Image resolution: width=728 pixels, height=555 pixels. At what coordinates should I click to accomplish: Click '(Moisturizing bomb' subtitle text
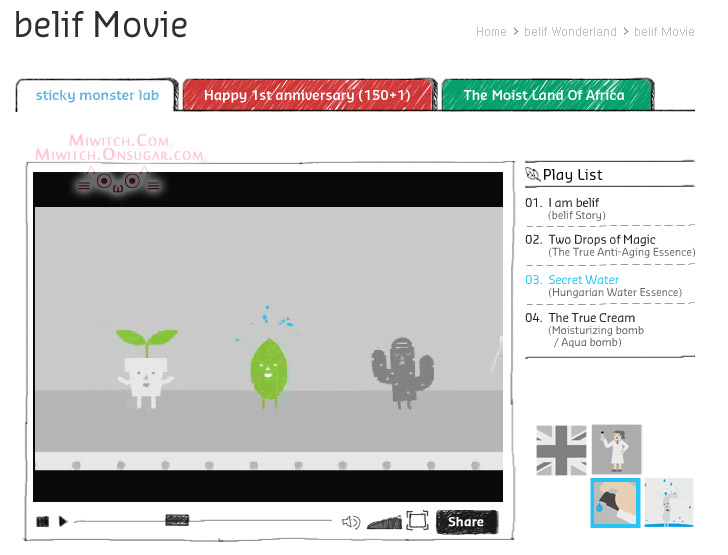point(596,330)
